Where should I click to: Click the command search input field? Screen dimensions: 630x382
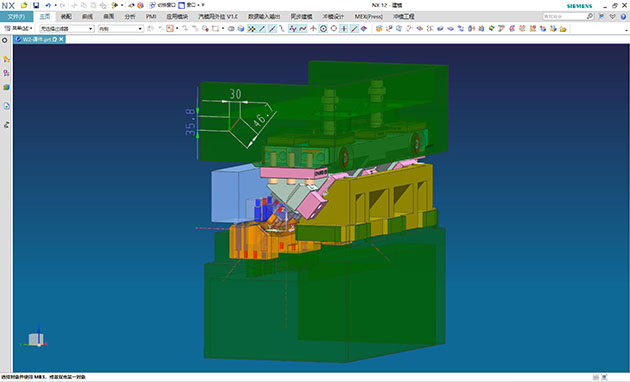pyautogui.click(x=564, y=16)
